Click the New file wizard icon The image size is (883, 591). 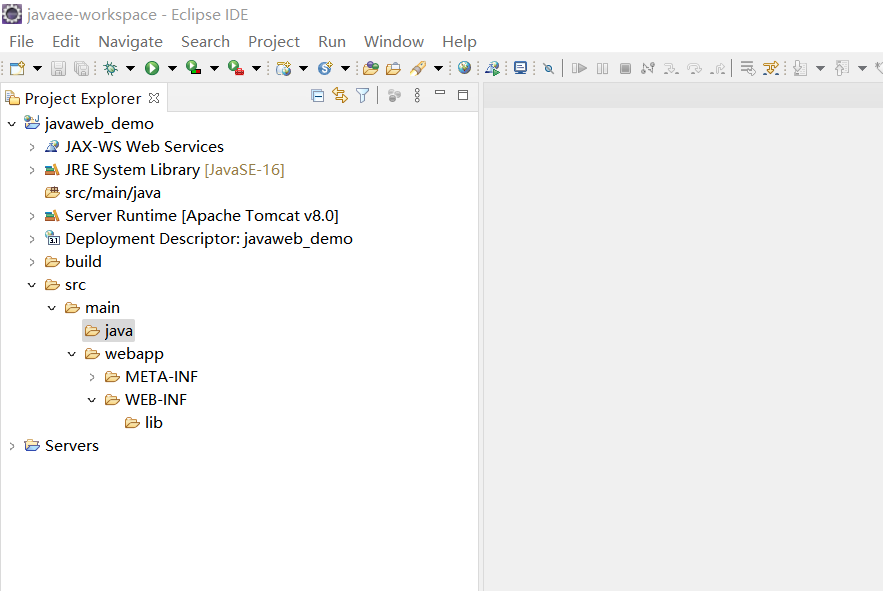pos(17,68)
